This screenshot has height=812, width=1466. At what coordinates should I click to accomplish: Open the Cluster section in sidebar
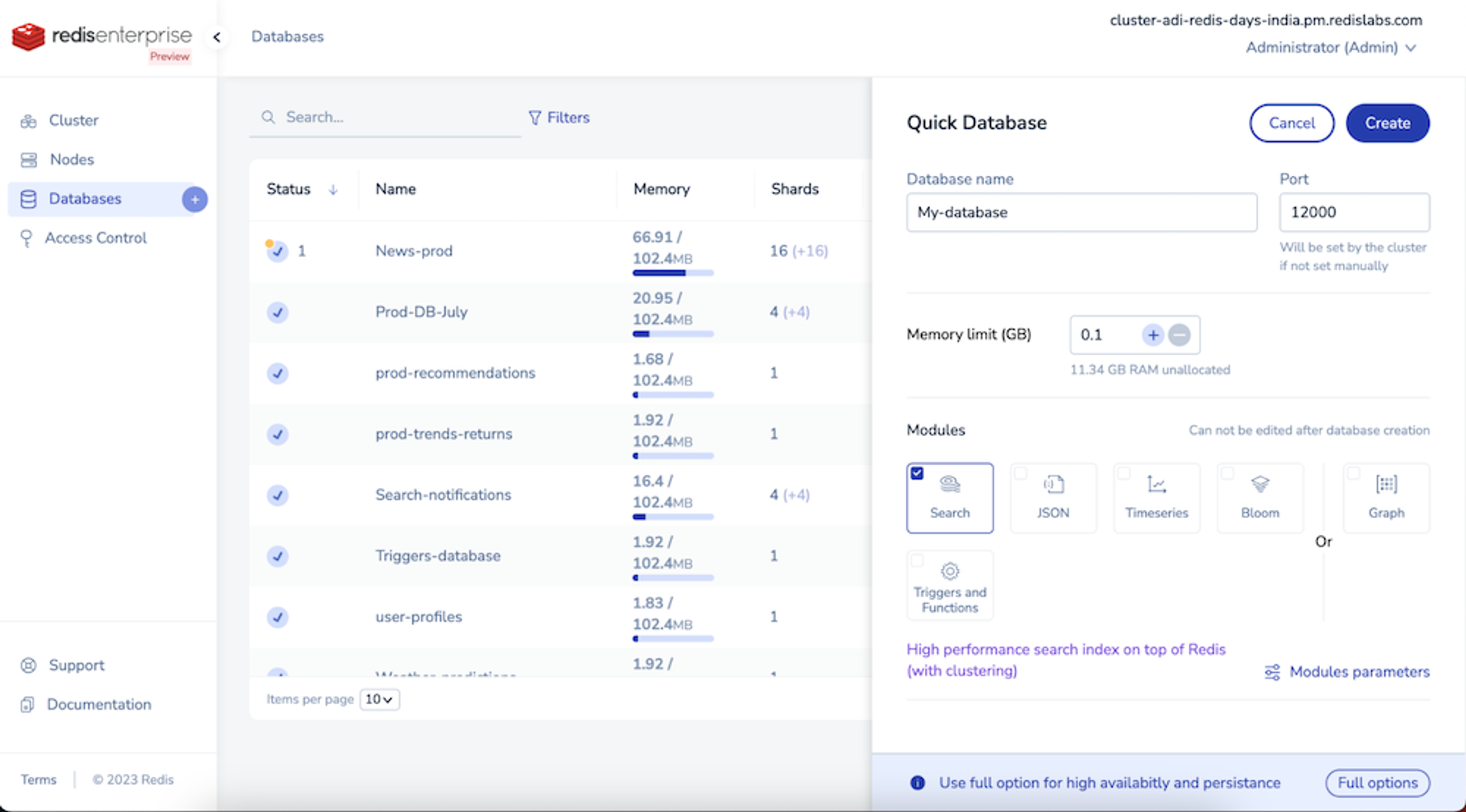point(73,121)
